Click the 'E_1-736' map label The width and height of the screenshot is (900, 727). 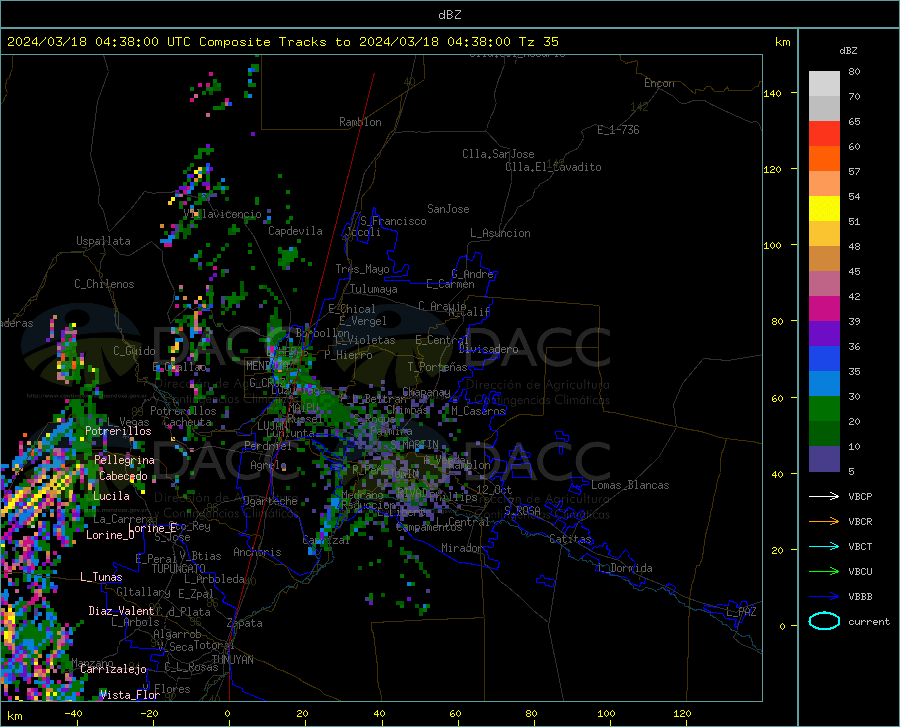(x=618, y=130)
